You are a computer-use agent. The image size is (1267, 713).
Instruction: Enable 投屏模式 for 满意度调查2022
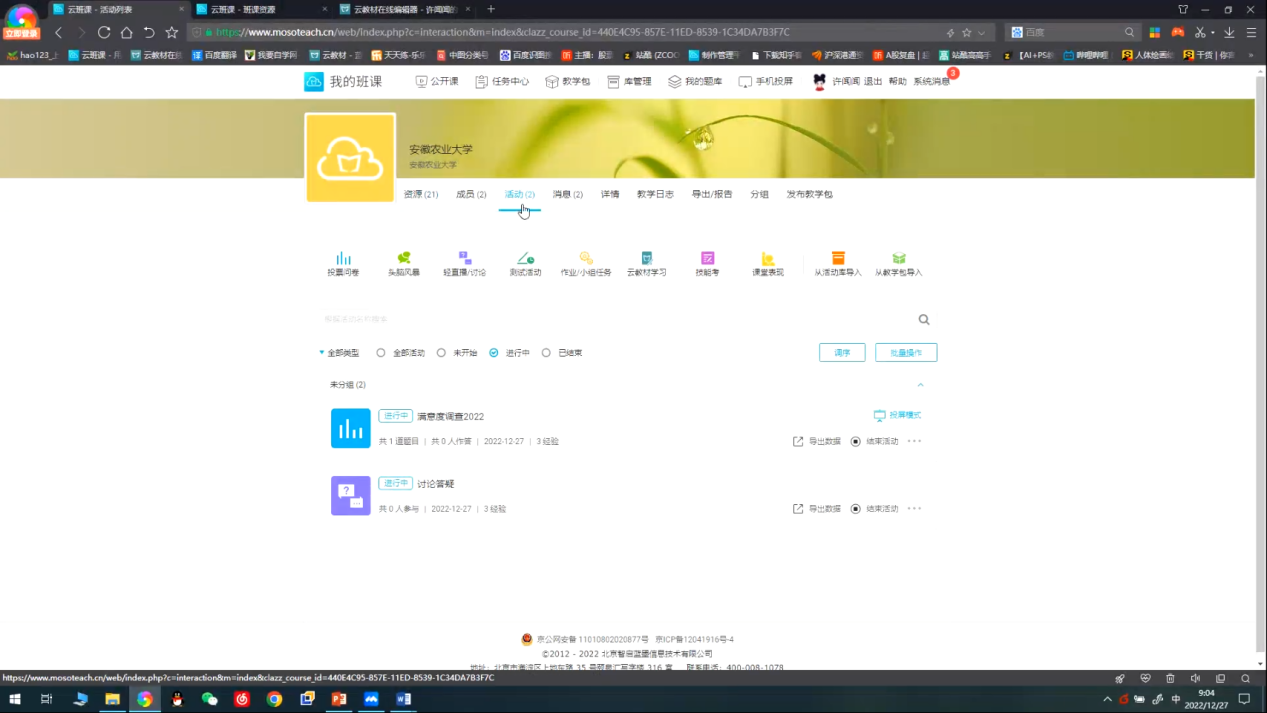[897, 415]
